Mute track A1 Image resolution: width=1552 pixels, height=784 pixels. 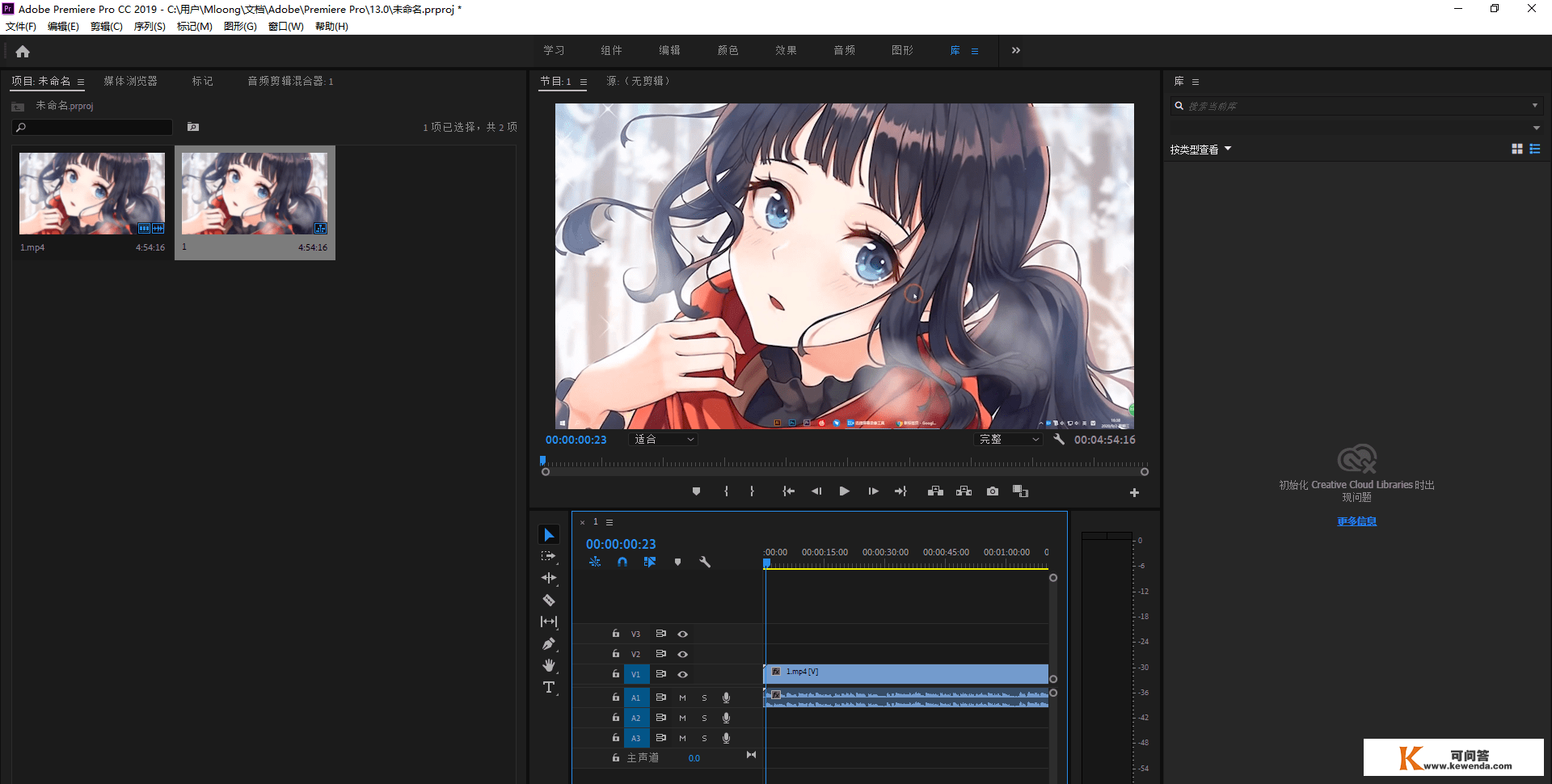[682, 698]
